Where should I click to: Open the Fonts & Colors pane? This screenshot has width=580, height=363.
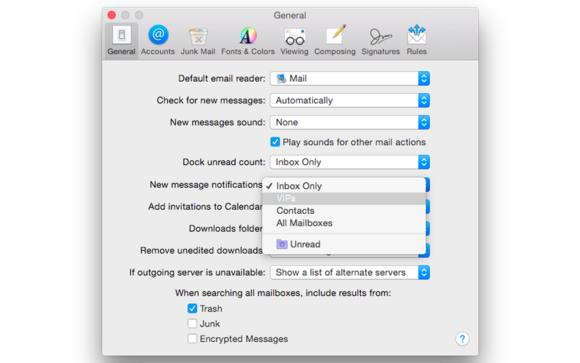248,40
